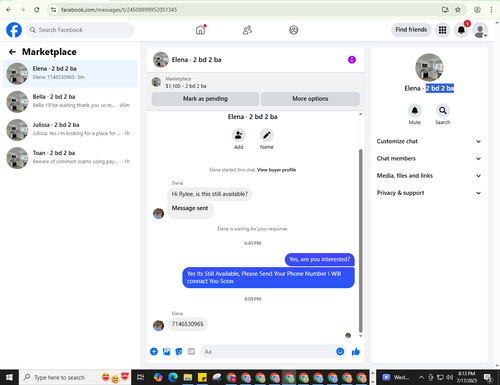Screen dimensions: 500x385
Task: Click the Search Facebook field
Action: pyautogui.click(x=80, y=30)
